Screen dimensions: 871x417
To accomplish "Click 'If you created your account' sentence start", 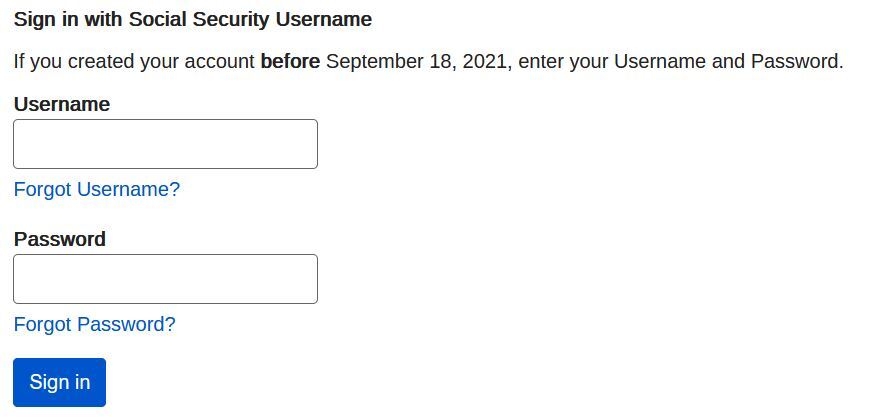I will pos(134,61).
